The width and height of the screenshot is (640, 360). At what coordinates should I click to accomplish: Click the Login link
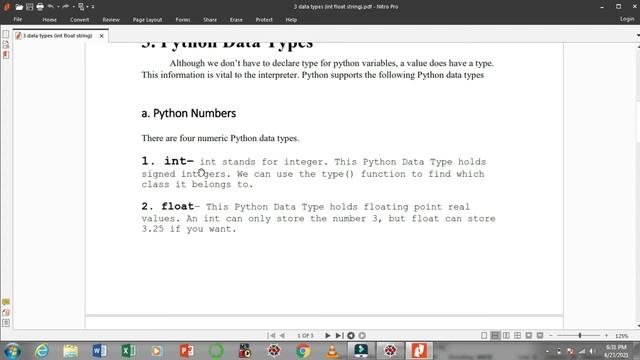627,19
